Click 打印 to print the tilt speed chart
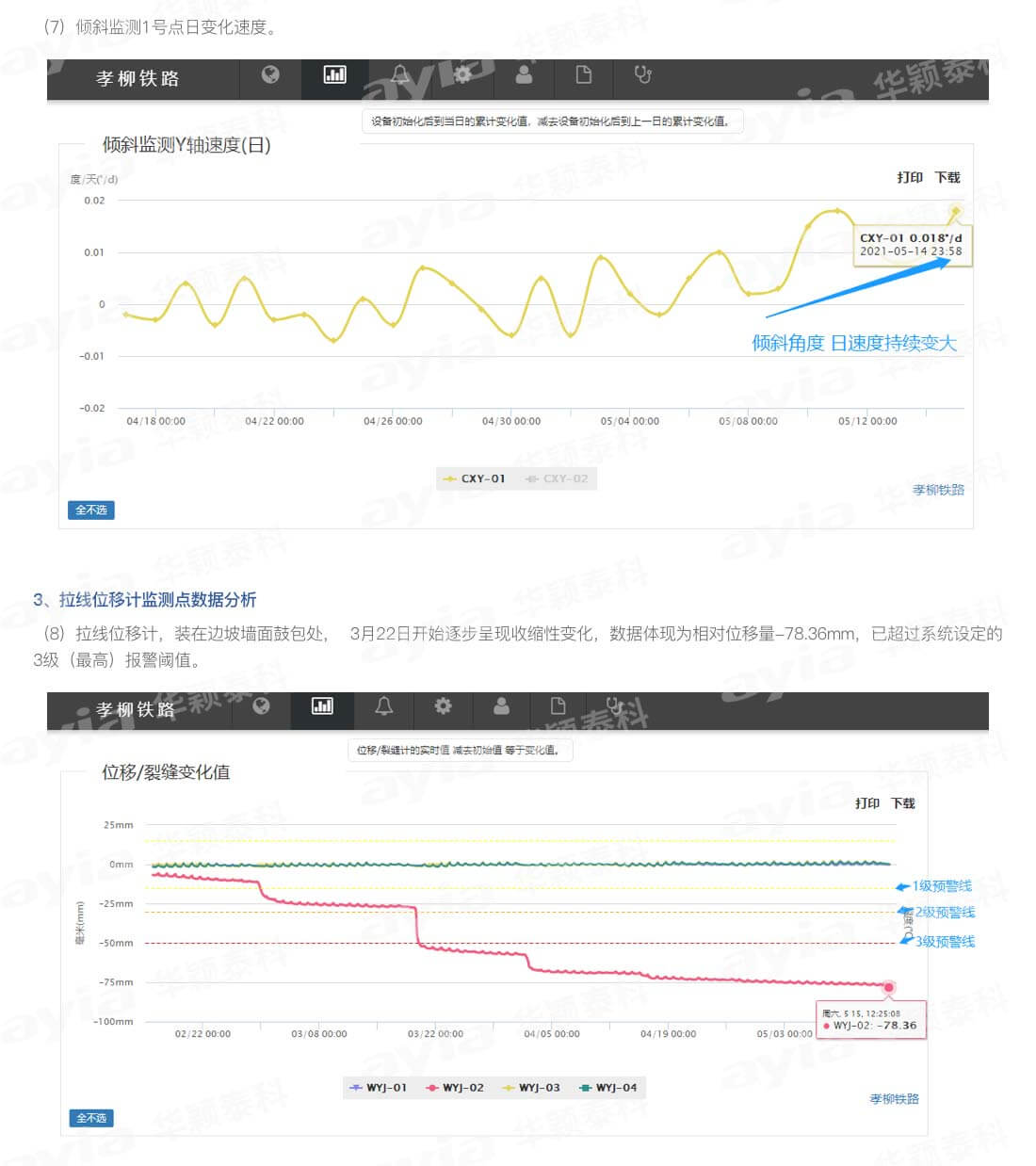This screenshot has width=1036, height=1166. (x=910, y=177)
